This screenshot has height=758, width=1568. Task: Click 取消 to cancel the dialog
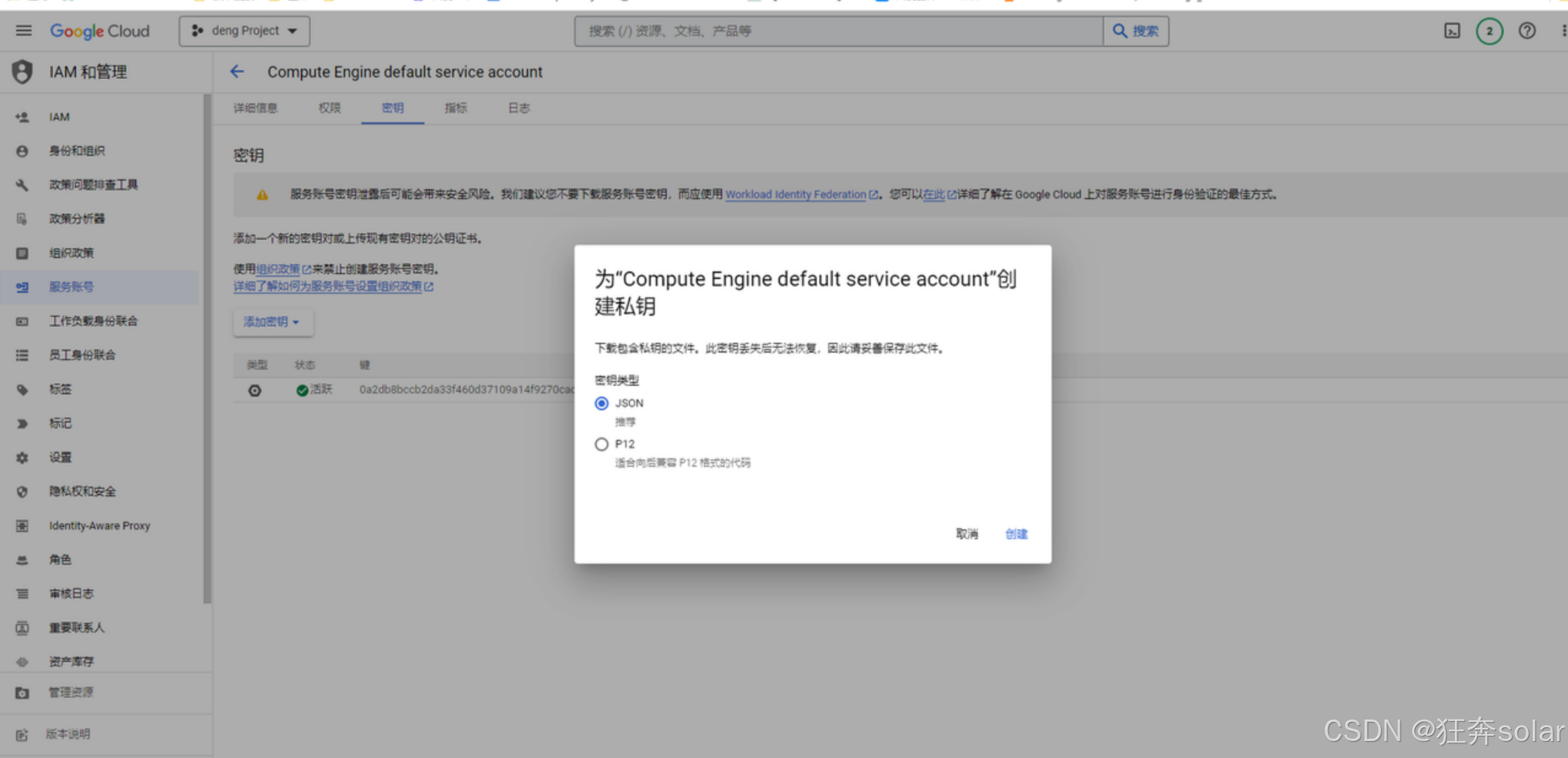pos(966,534)
